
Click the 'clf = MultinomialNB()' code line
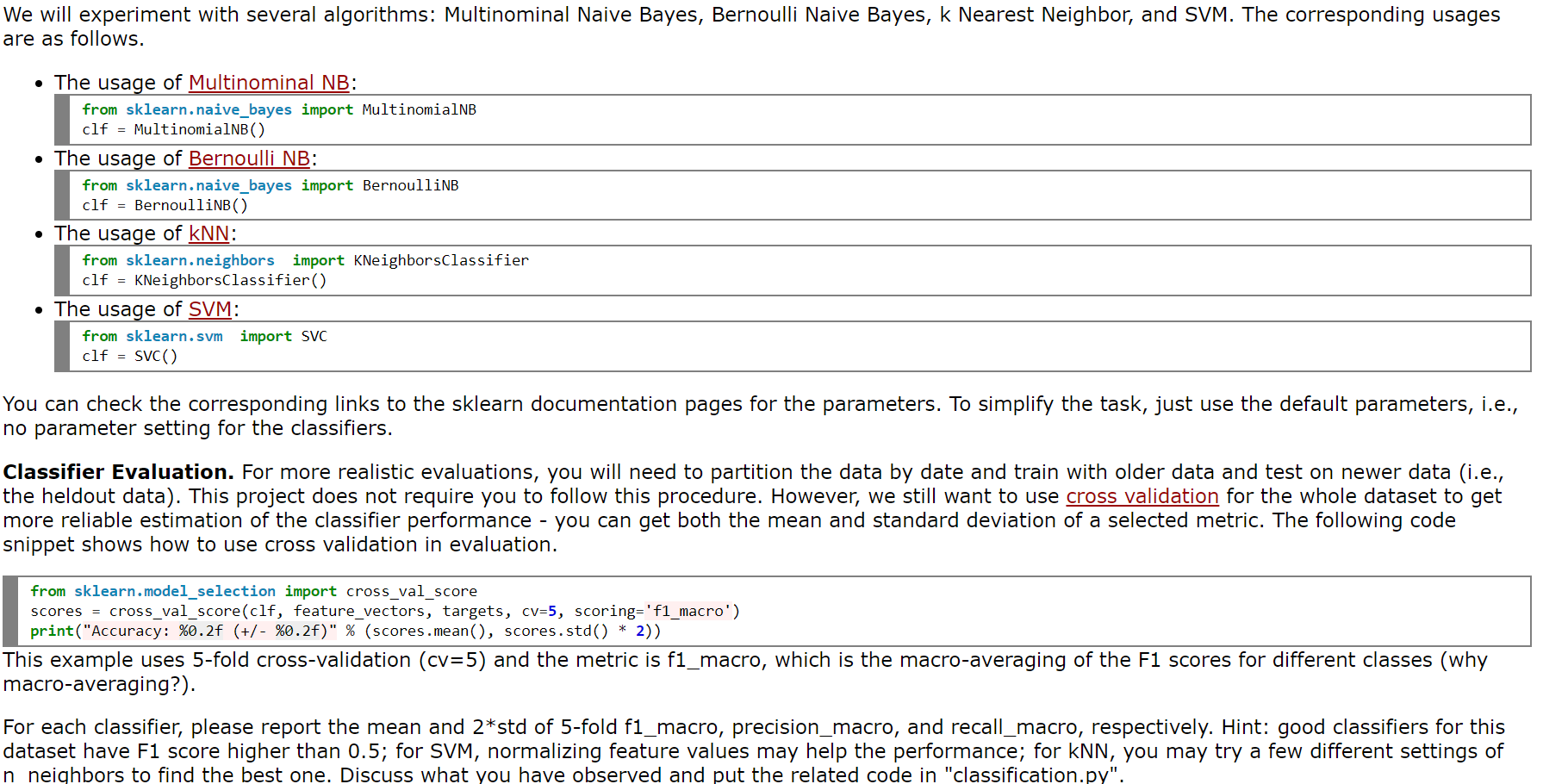pos(174,129)
